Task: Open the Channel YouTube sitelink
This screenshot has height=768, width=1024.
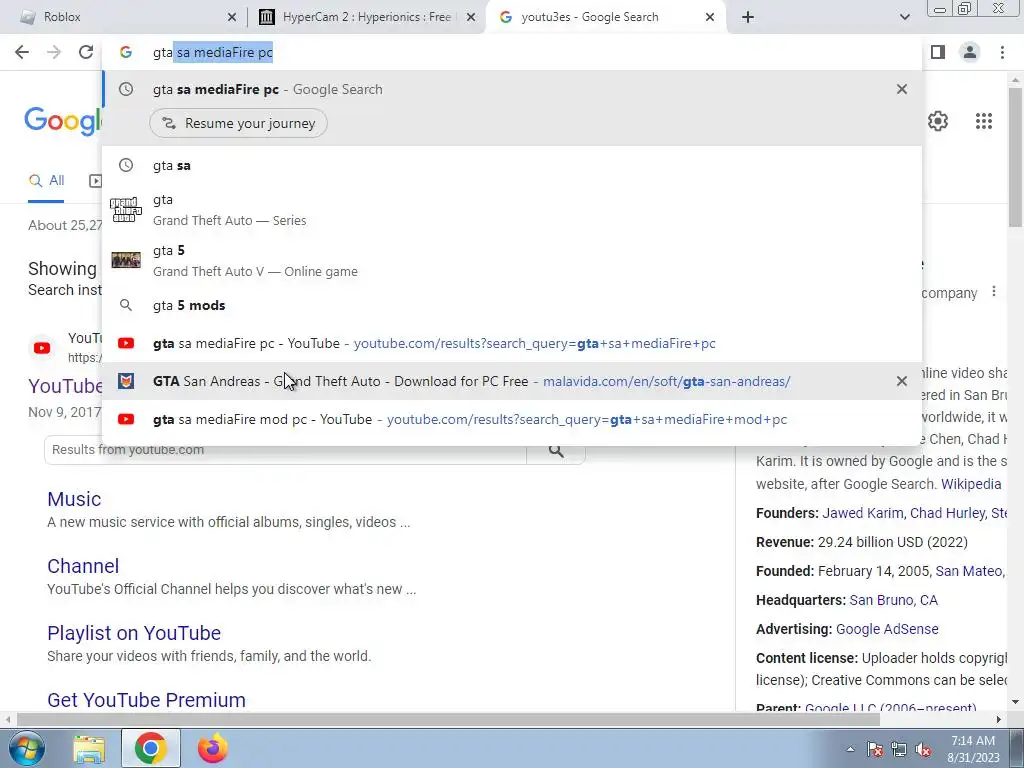Action: [x=83, y=566]
